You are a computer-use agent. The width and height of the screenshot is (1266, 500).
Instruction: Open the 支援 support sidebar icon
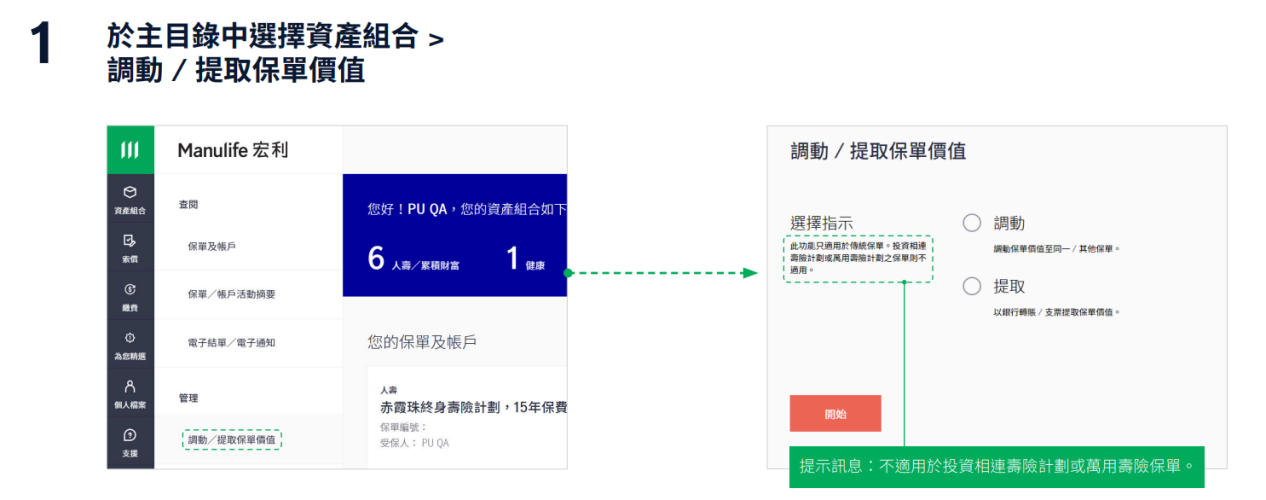130,442
